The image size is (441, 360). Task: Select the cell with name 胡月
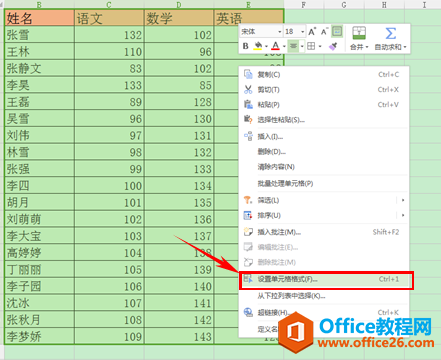pyautogui.click(x=39, y=202)
